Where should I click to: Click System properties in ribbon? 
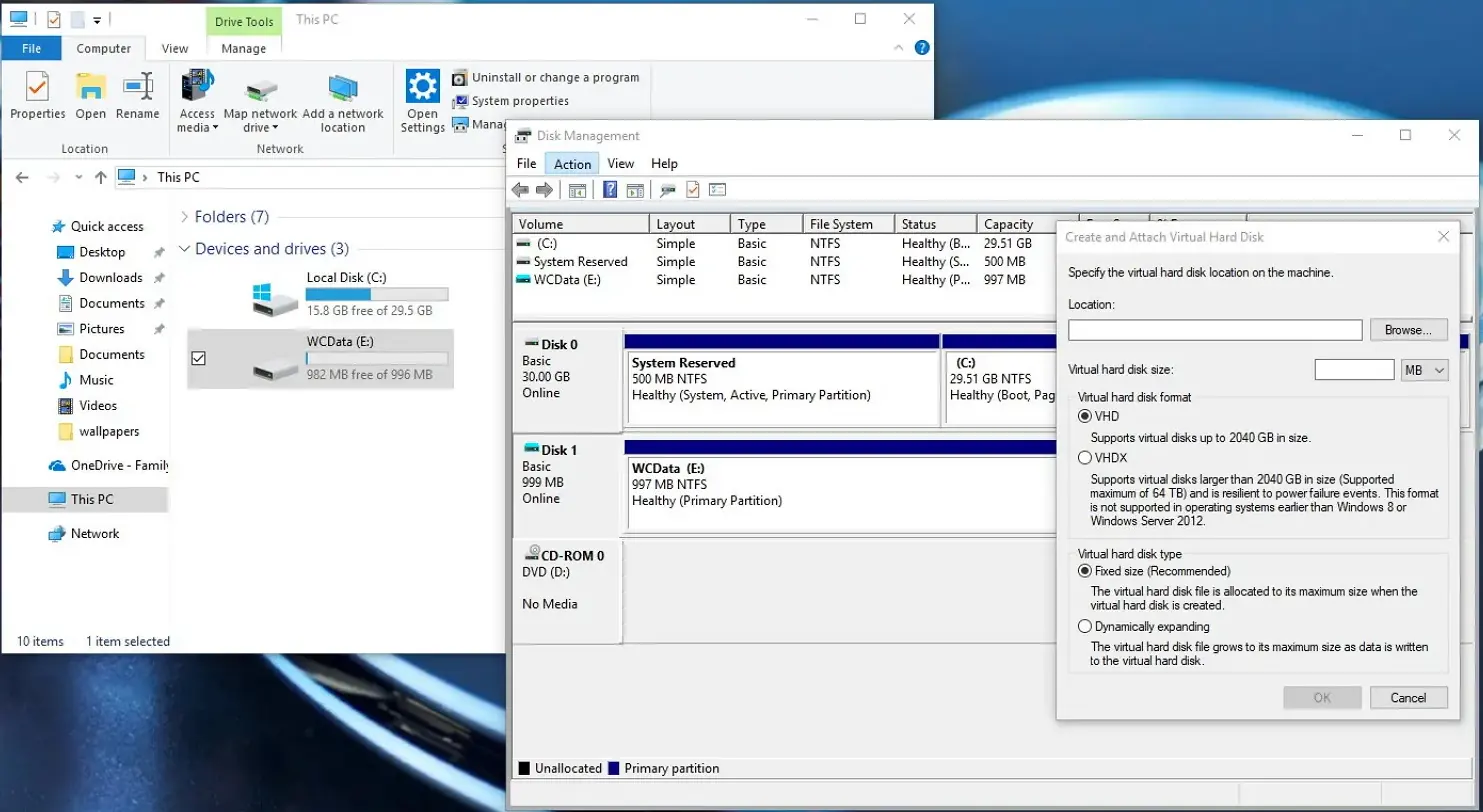click(511, 101)
